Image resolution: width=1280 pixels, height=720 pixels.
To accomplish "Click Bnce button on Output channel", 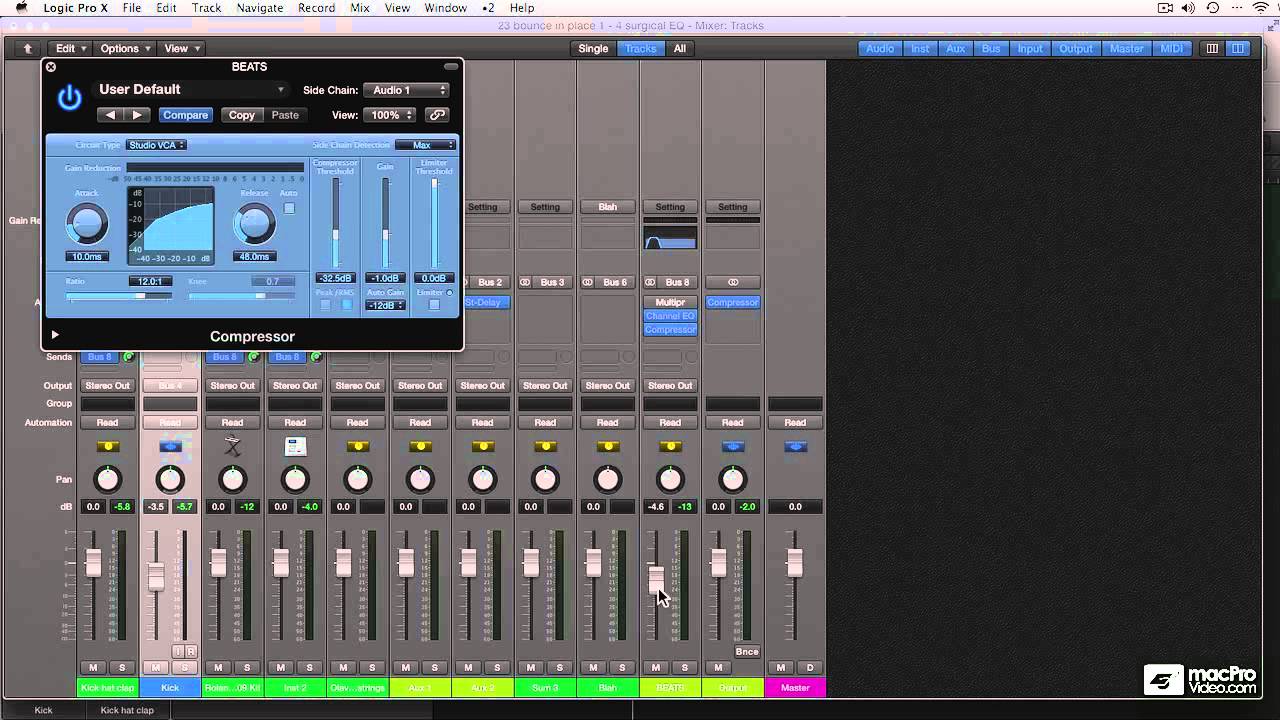I will (747, 651).
